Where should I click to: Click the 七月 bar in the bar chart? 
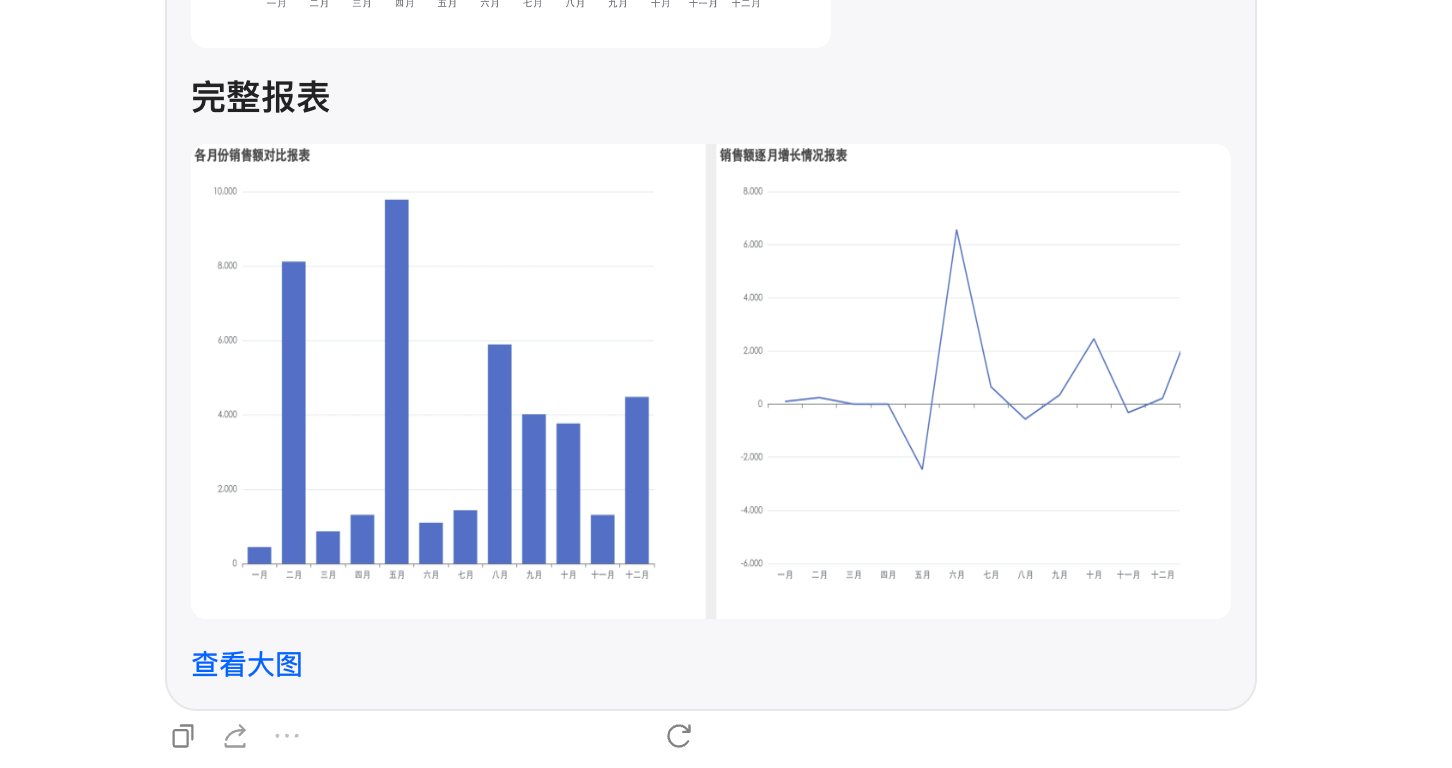pyautogui.click(x=465, y=537)
